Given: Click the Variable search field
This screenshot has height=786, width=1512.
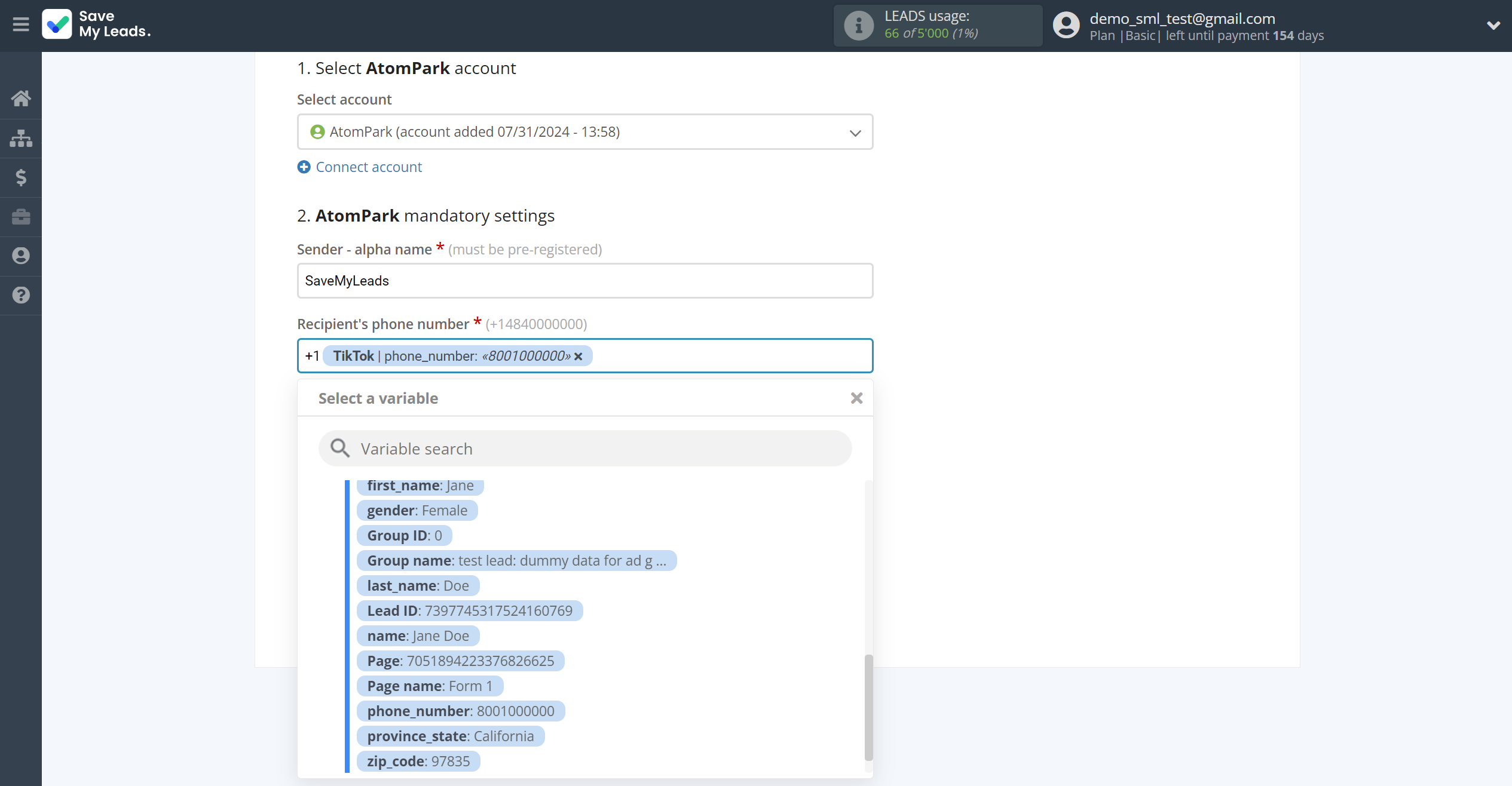Looking at the screenshot, I should 585,449.
